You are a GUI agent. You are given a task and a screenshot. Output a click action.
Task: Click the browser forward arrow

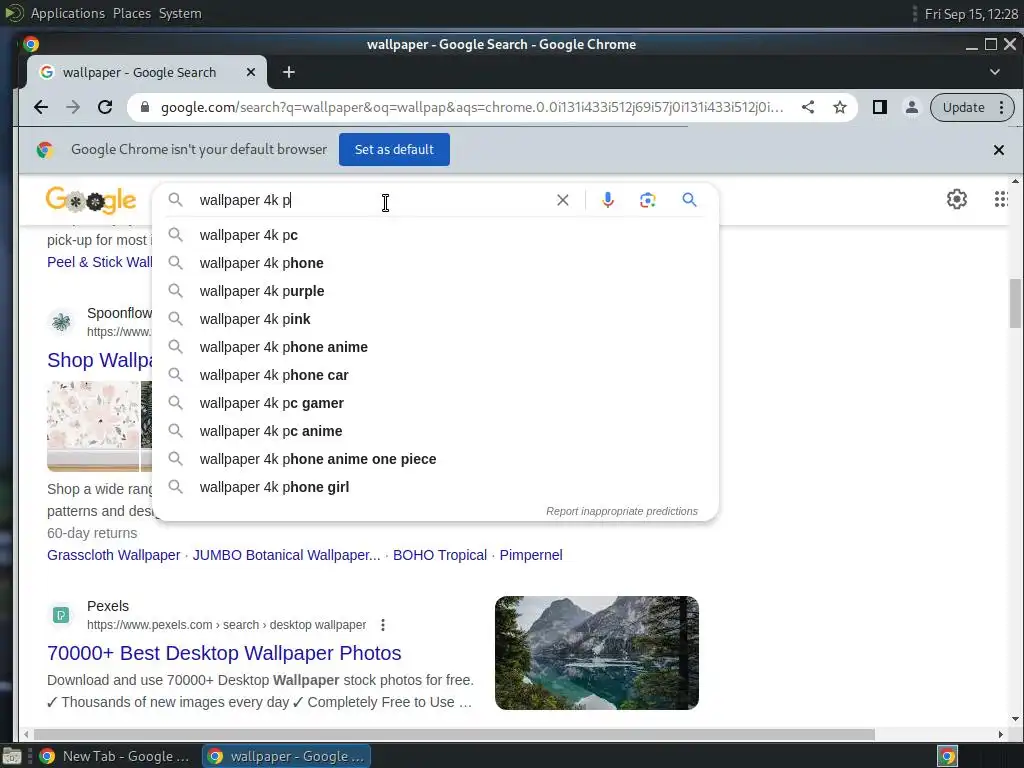73,107
